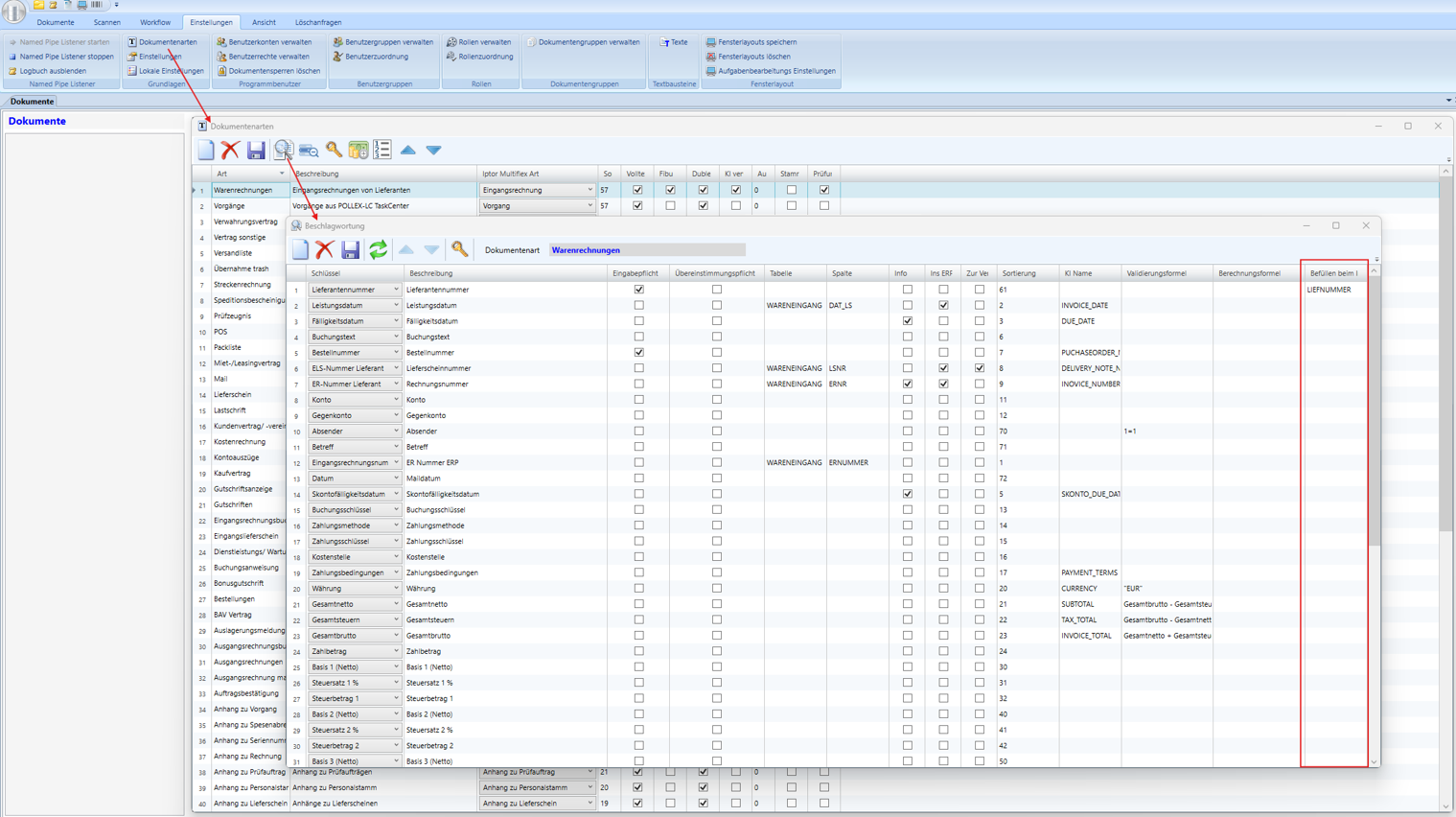This screenshot has width=1456, height=817.
Task: Open the Löschanfragen ribbon tab
Action: coord(318,22)
